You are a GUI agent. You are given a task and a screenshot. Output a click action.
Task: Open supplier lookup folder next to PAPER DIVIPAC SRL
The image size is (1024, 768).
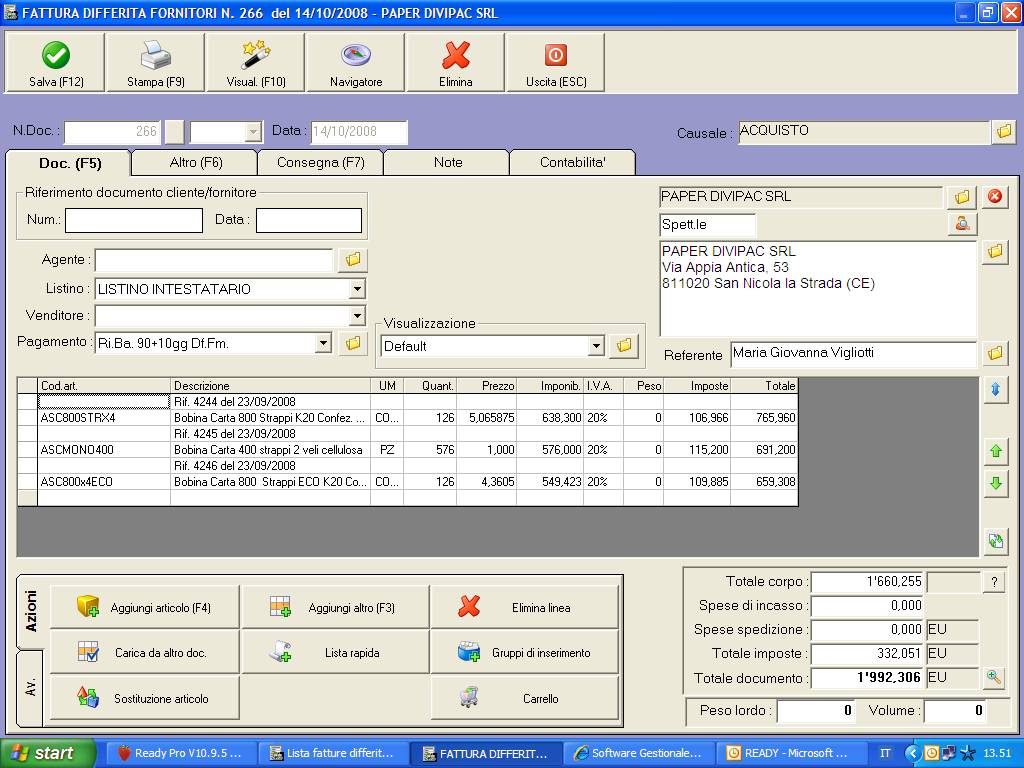coord(961,197)
